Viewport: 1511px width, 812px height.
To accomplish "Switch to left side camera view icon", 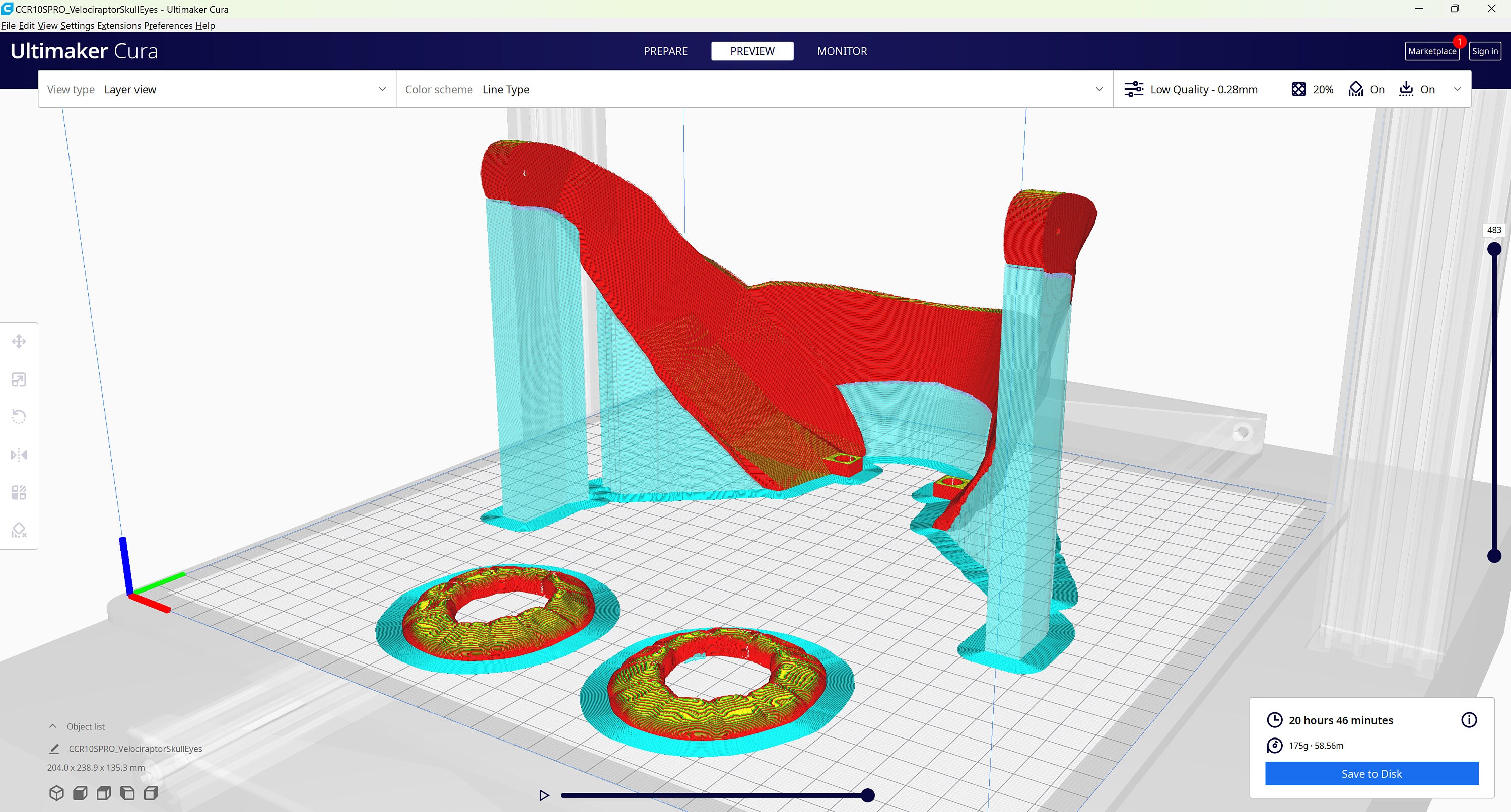I will pos(127,793).
